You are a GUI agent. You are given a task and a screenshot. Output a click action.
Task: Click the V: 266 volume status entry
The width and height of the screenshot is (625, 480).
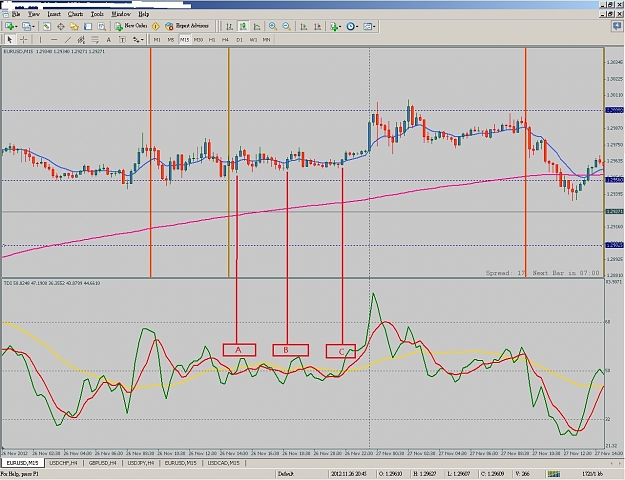(x=523, y=474)
